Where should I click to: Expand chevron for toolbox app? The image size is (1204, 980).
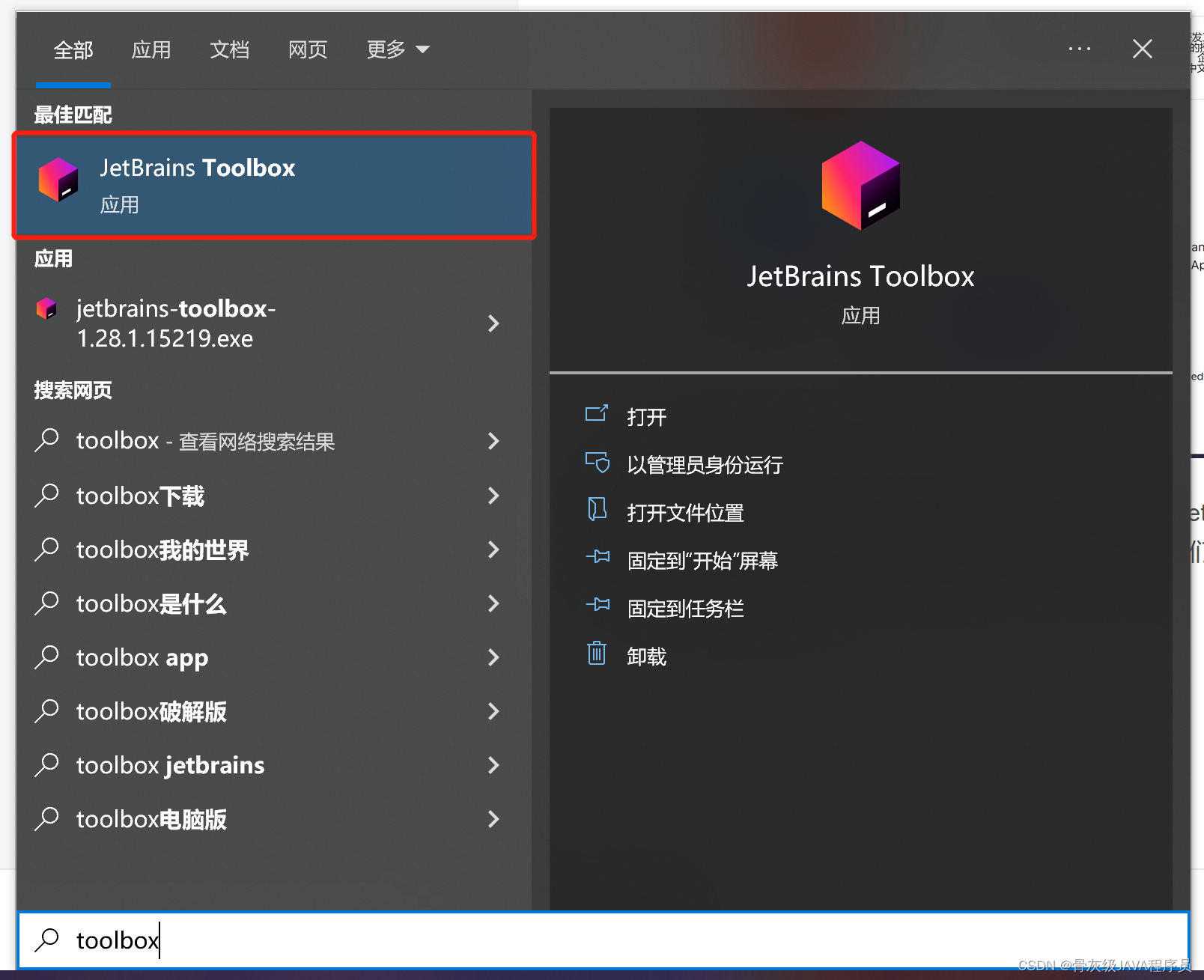click(x=493, y=657)
